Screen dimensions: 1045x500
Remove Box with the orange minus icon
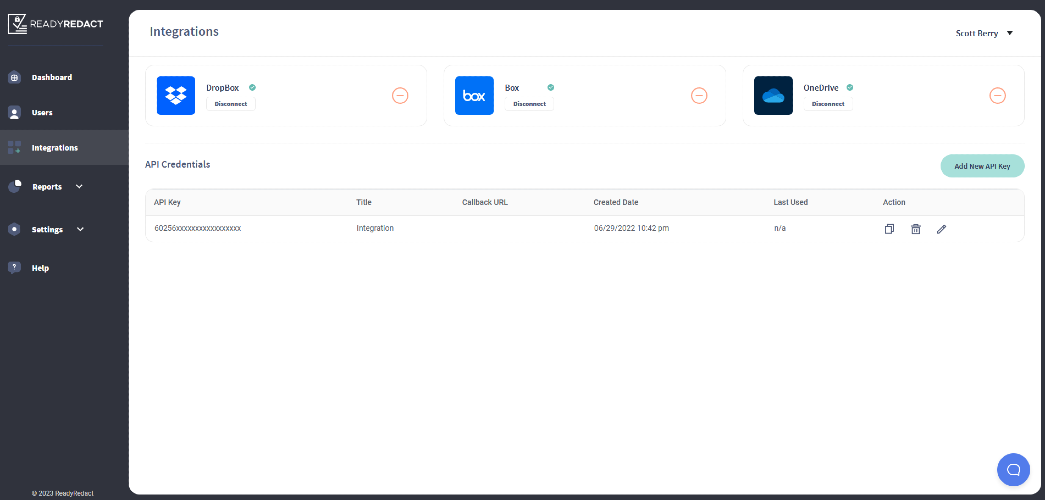(x=698, y=96)
